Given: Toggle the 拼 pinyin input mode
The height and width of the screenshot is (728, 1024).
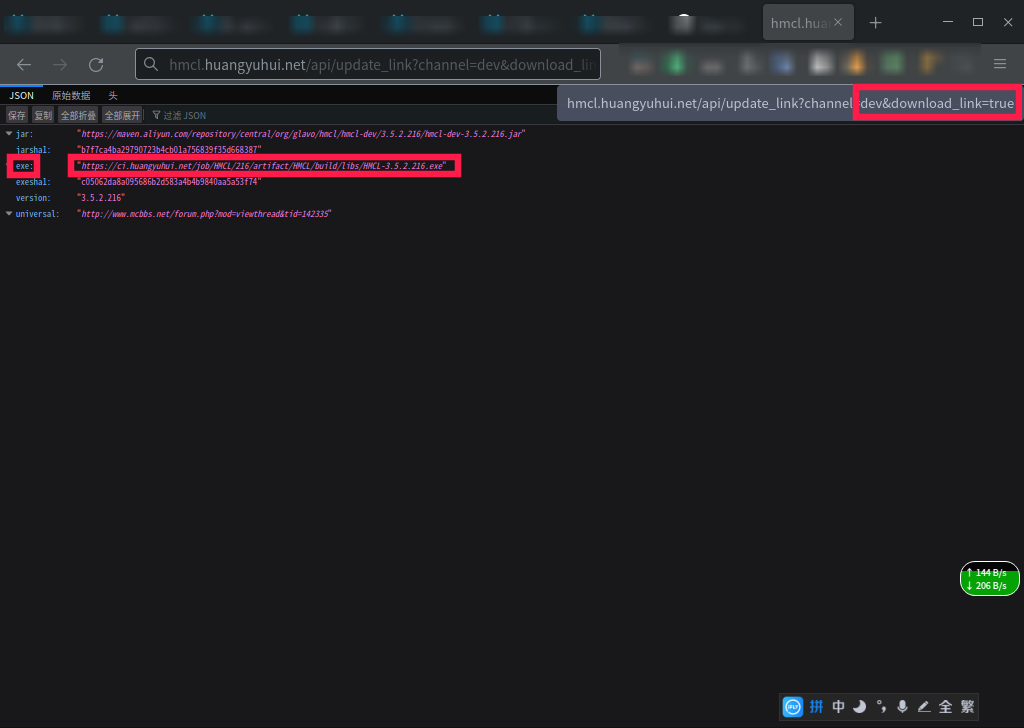Looking at the screenshot, I should pos(816,706).
